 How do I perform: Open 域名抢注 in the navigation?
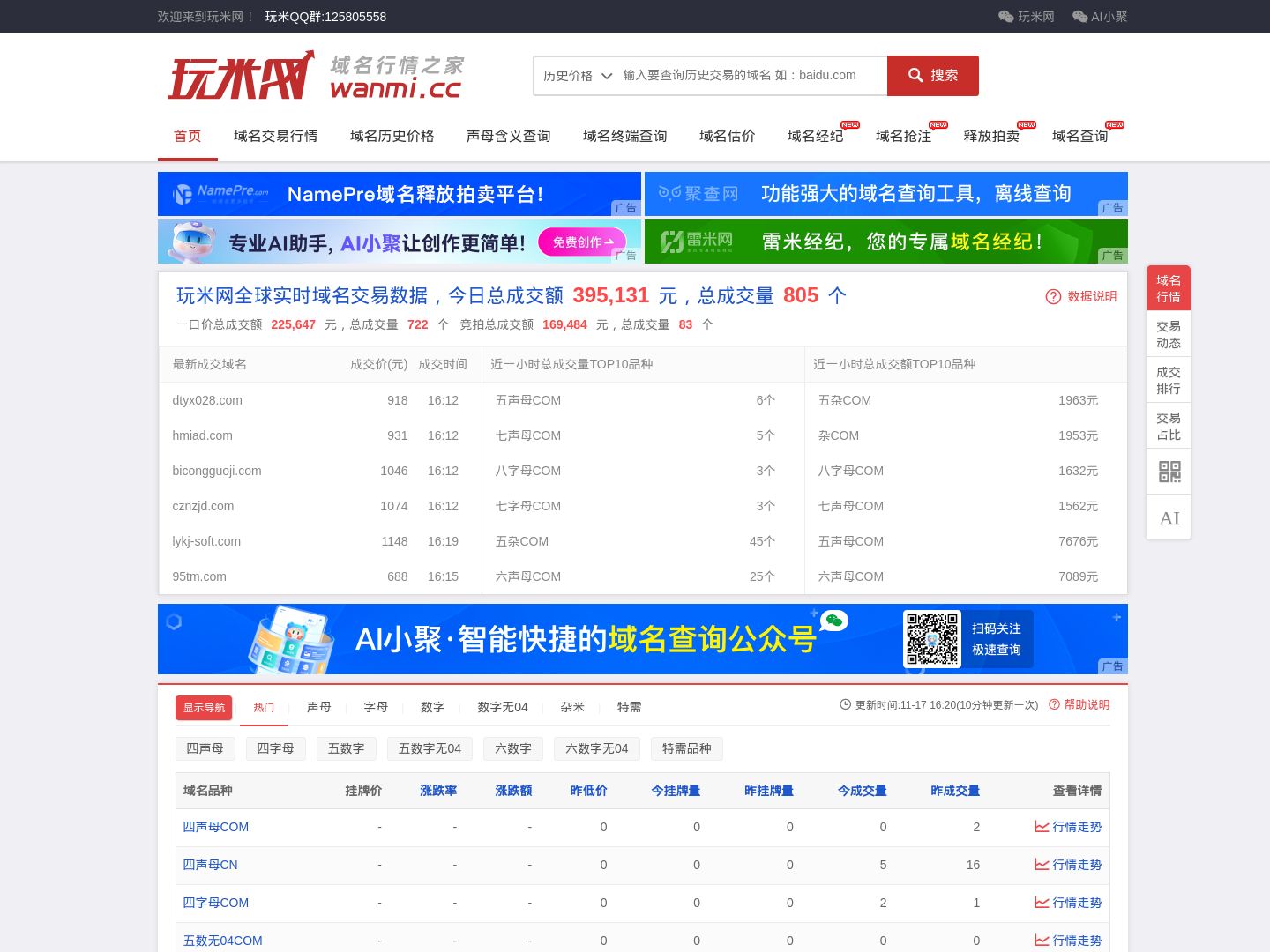[x=904, y=137]
